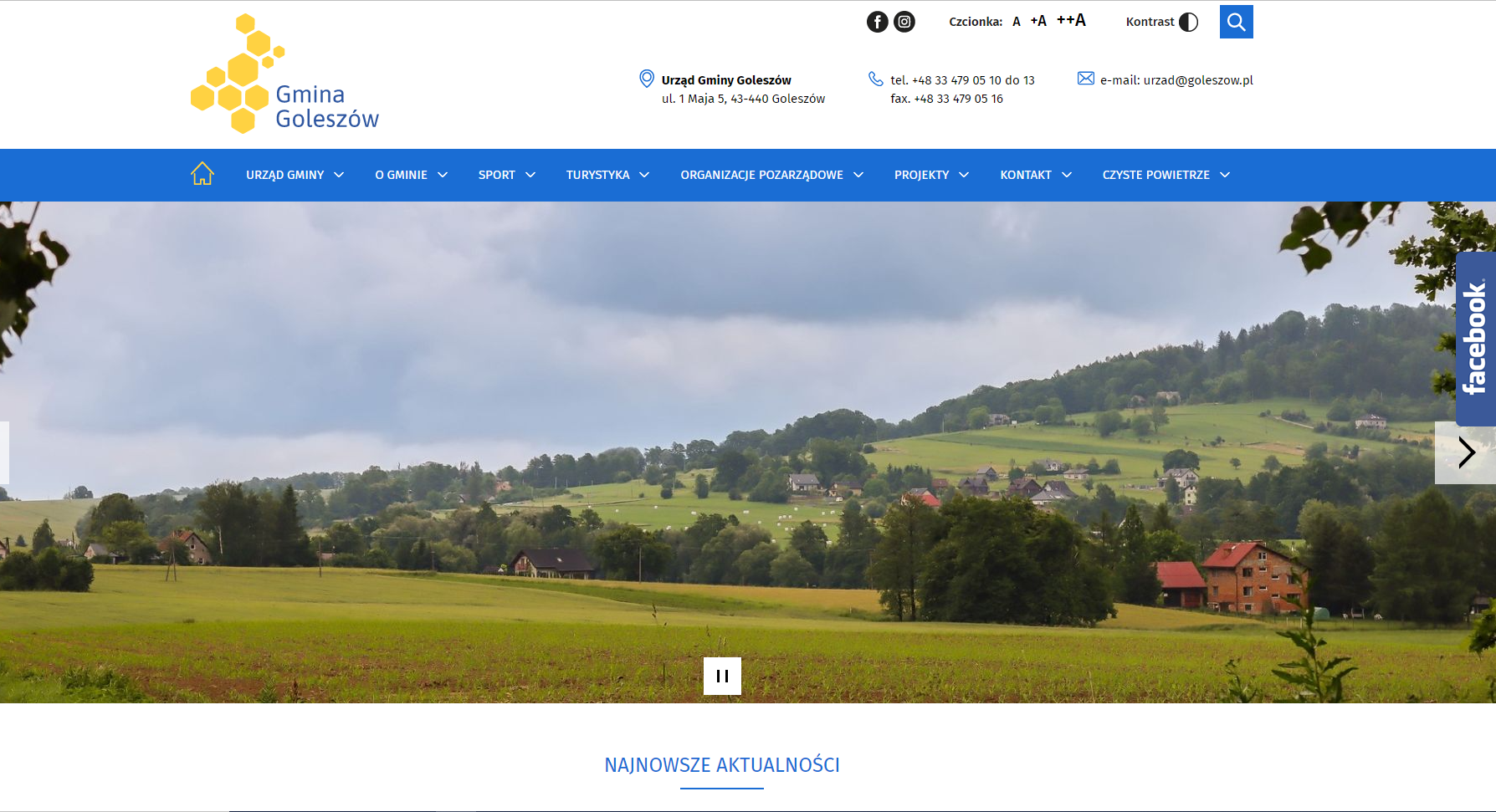Image resolution: width=1496 pixels, height=812 pixels.
Task: Open the O GMINIE menu
Action: coord(401,175)
